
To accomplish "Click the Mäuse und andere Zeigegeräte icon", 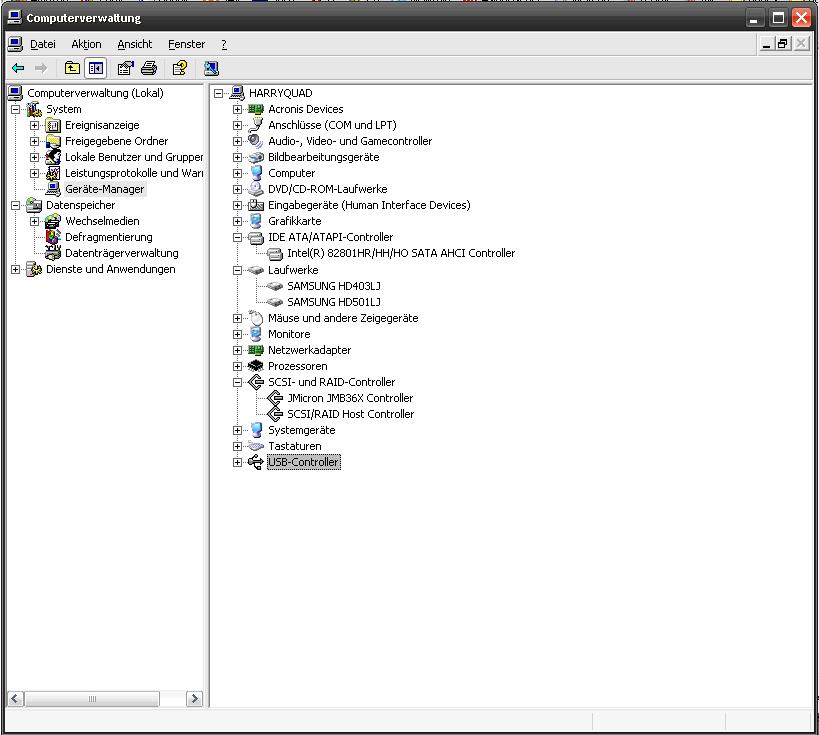I will click(256, 318).
